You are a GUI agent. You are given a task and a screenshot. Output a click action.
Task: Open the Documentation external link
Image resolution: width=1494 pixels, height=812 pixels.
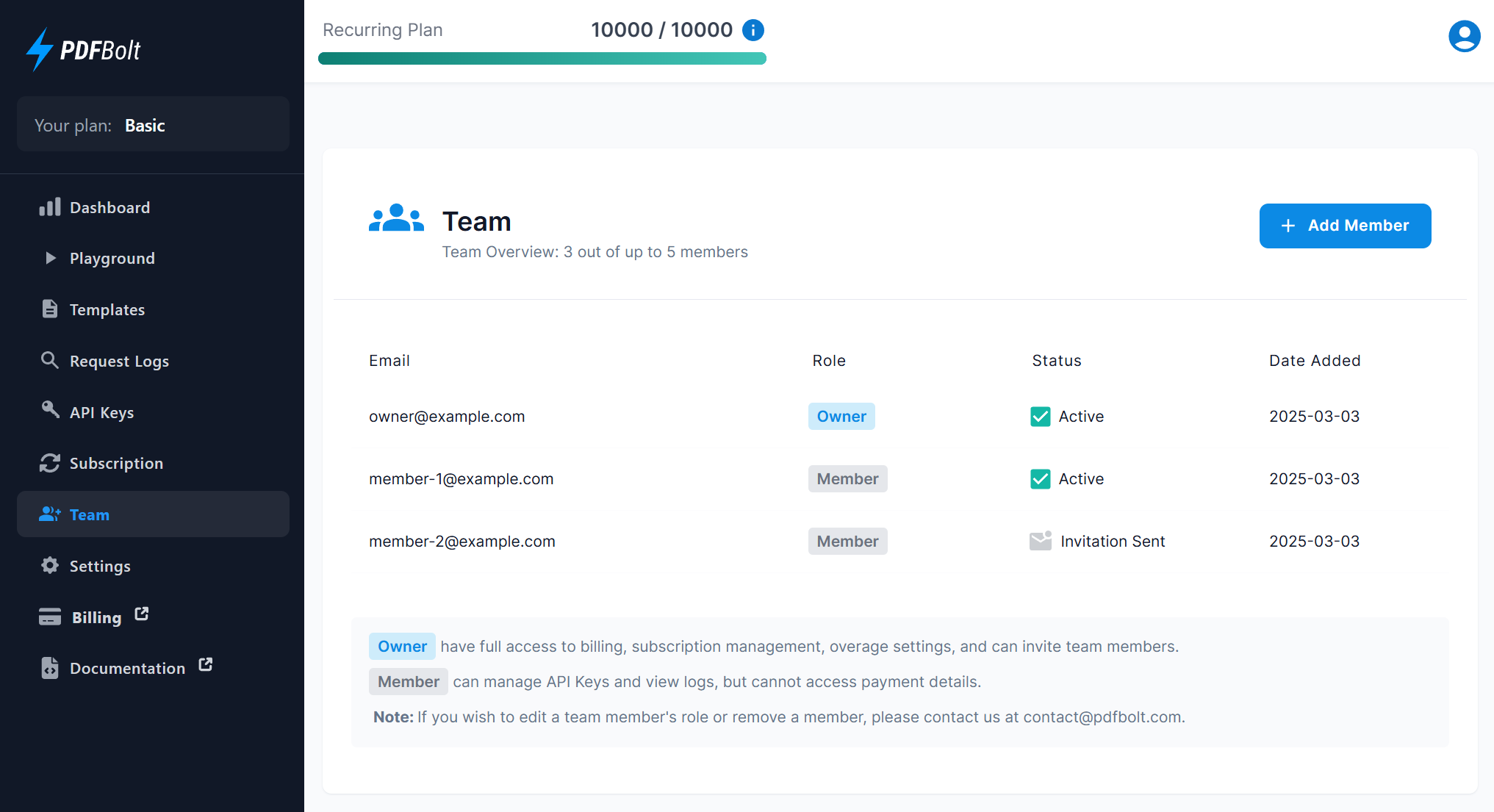(x=127, y=668)
